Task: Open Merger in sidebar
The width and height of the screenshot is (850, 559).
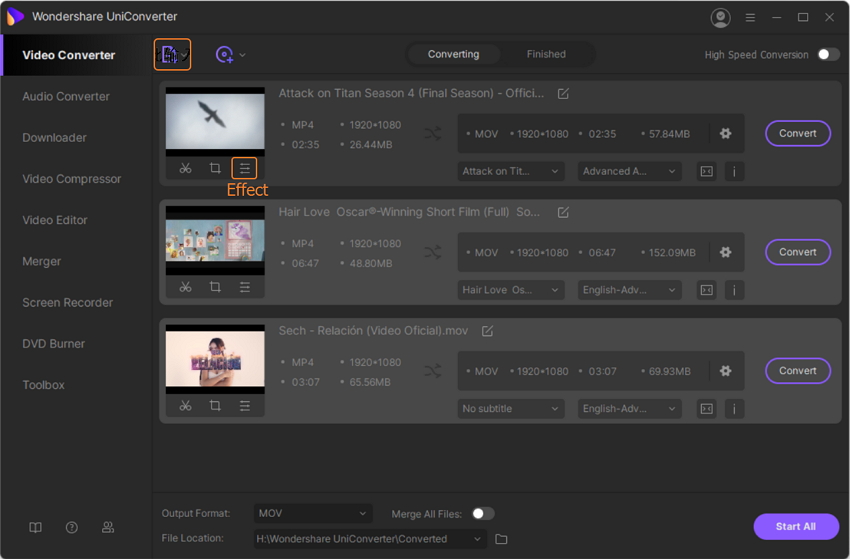Action: (42, 261)
